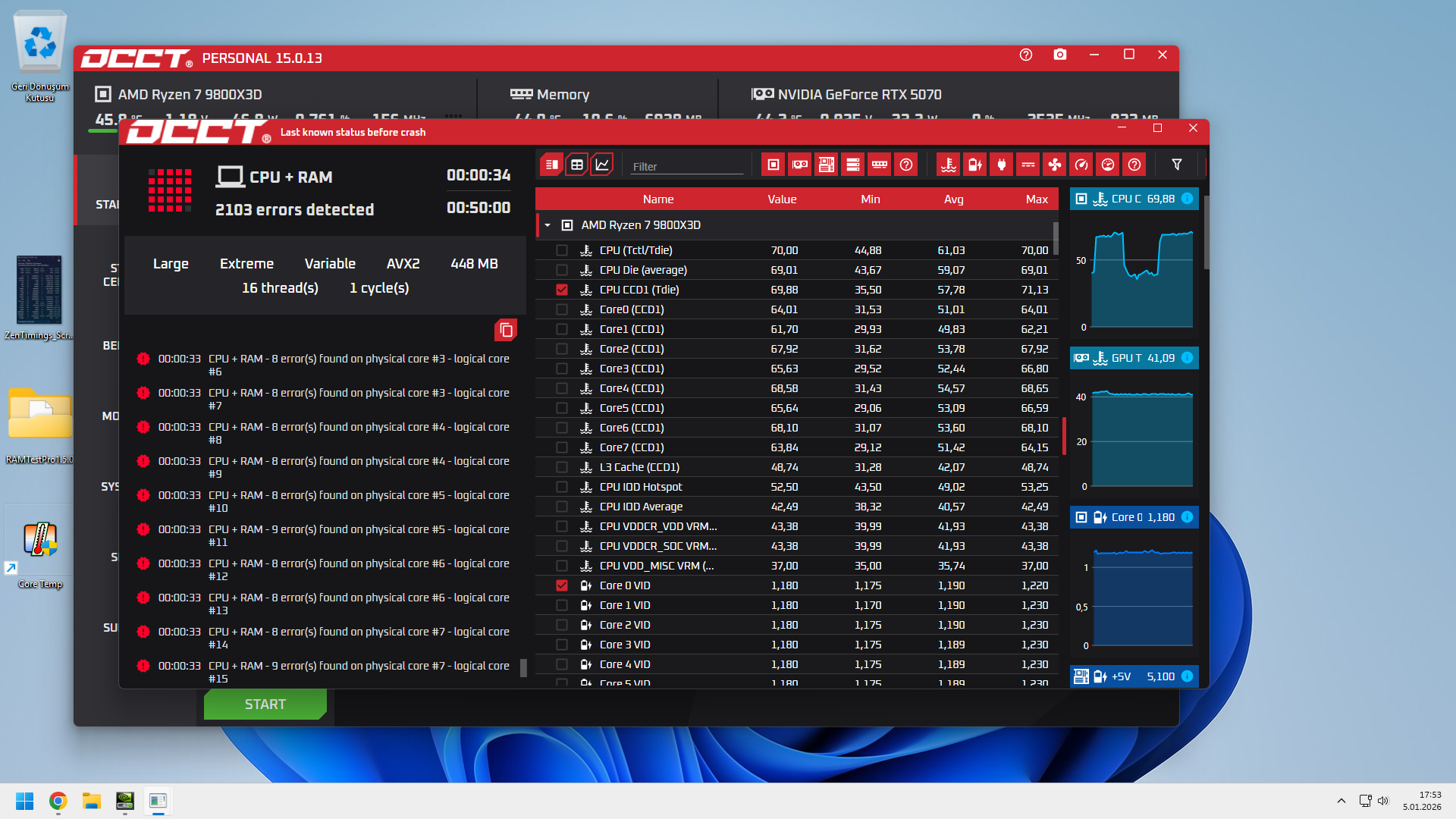This screenshot has height=819, width=1456.
Task: Check the Core3 (CCD1) checkbox
Action: click(x=562, y=369)
